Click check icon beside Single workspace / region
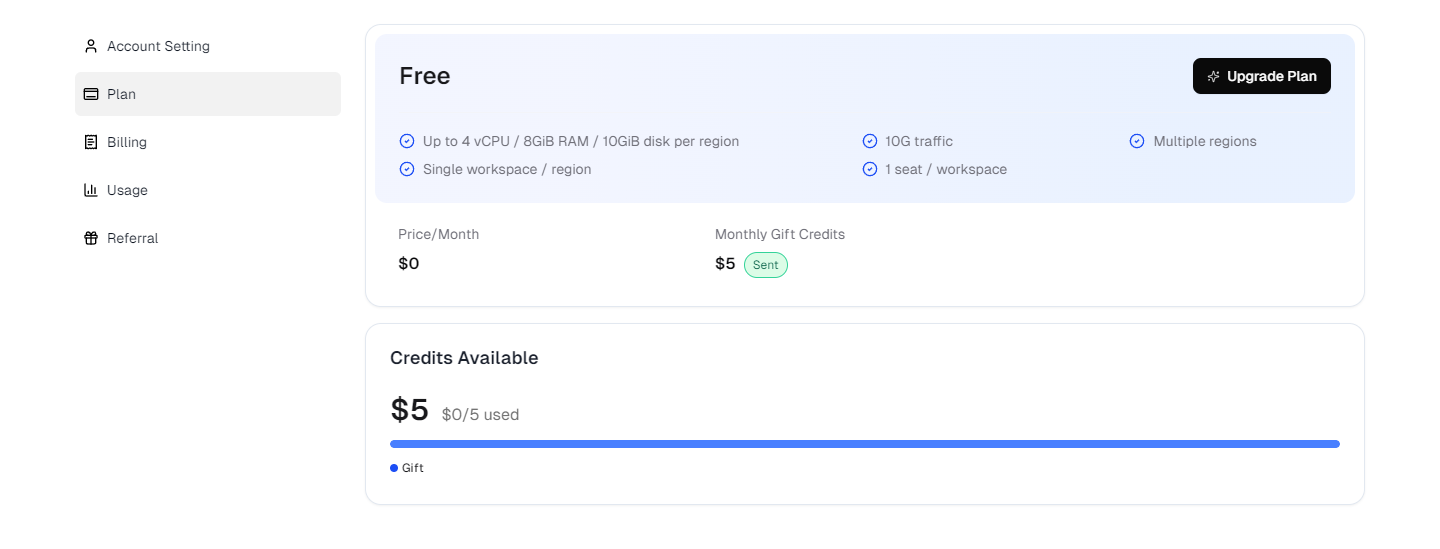This screenshot has width=1440, height=549. (407, 169)
